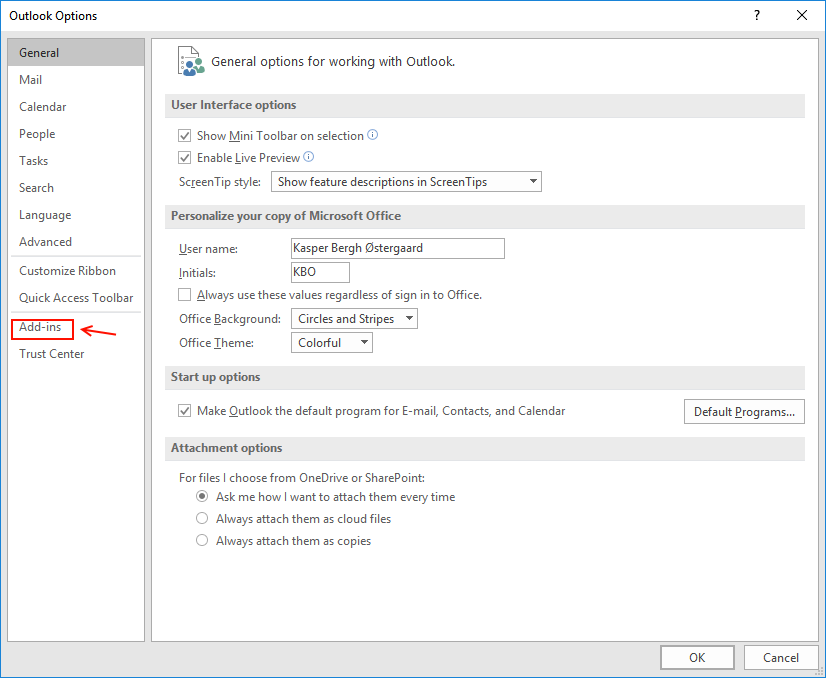This screenshot has height=678, width=826.
Task: Open the People options category
Action: click(x=76, y=134)
